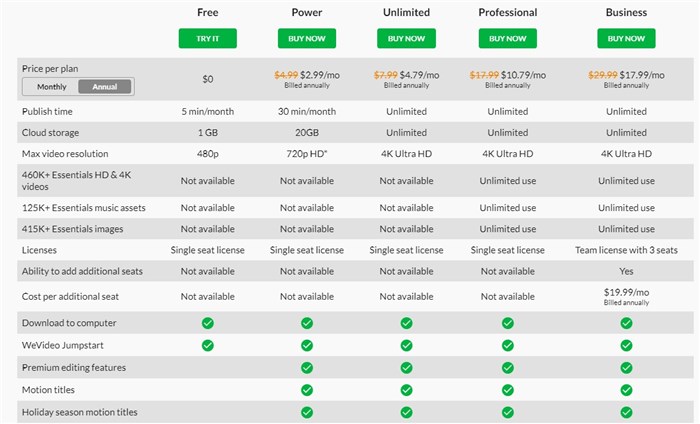Click Free plan Download to computer checkmark
This screenshot has width=700, height=424.
(x=208, y=323)
